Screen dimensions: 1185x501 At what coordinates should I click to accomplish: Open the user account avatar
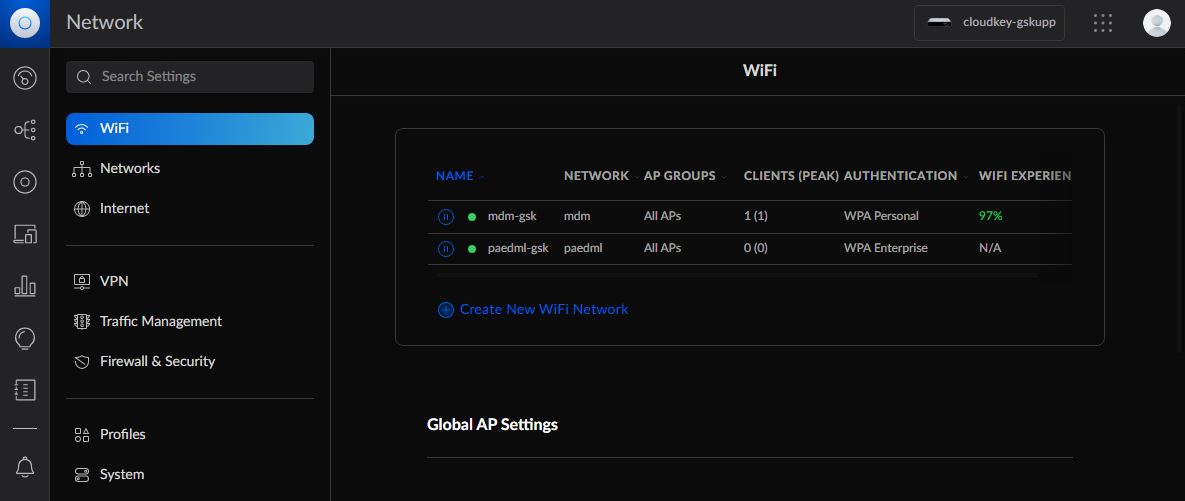pyautogui.click(x=1156, y=23)
